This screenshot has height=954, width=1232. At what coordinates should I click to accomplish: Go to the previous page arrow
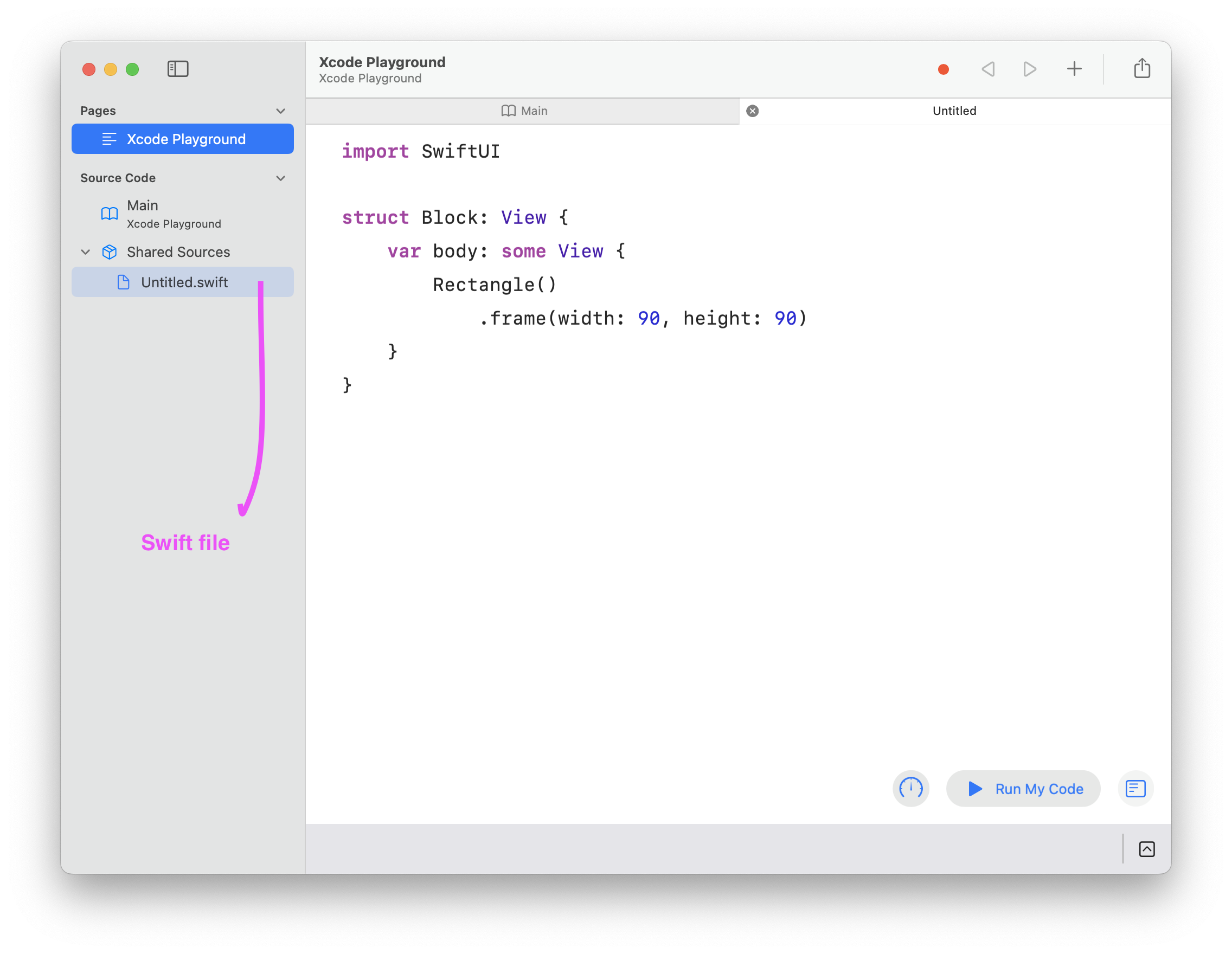(x=988, y=69)
